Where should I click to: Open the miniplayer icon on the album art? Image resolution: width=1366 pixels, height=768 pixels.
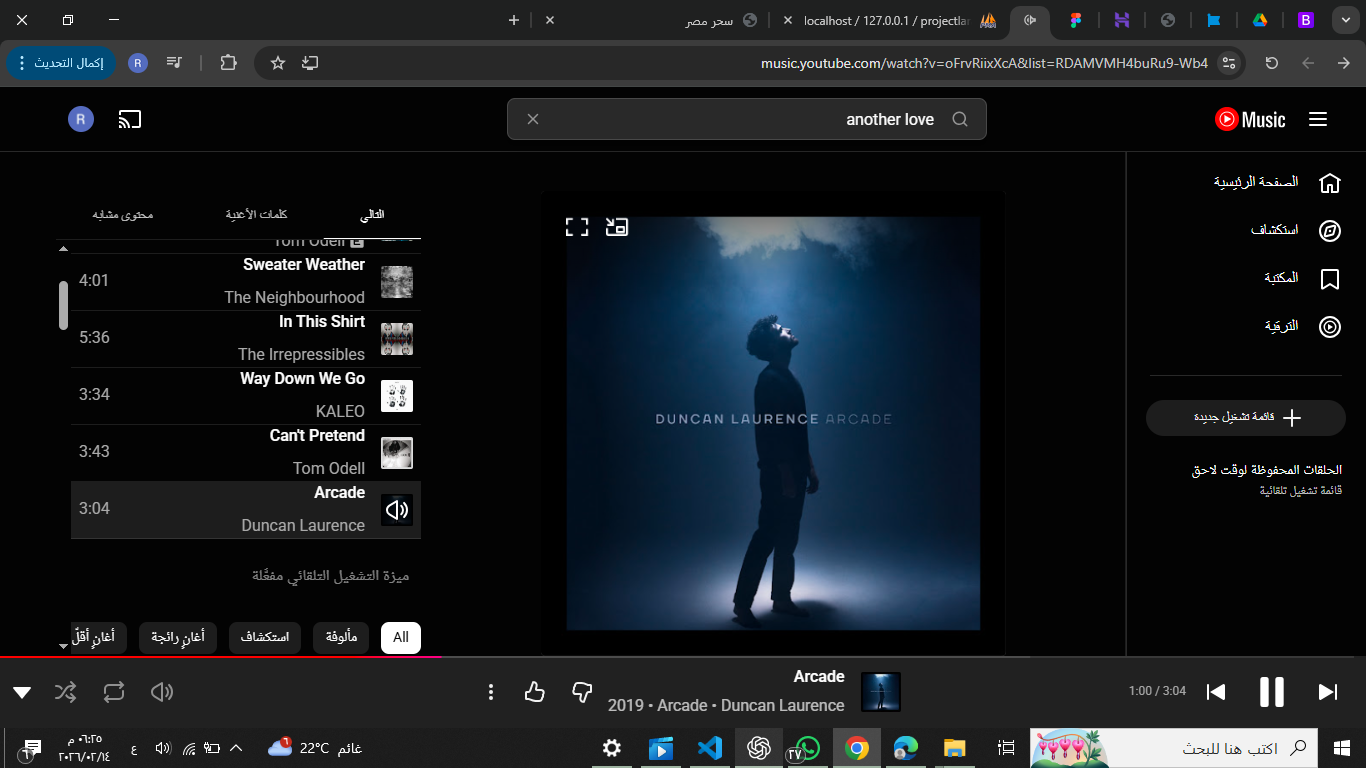[x=617, y=227]
